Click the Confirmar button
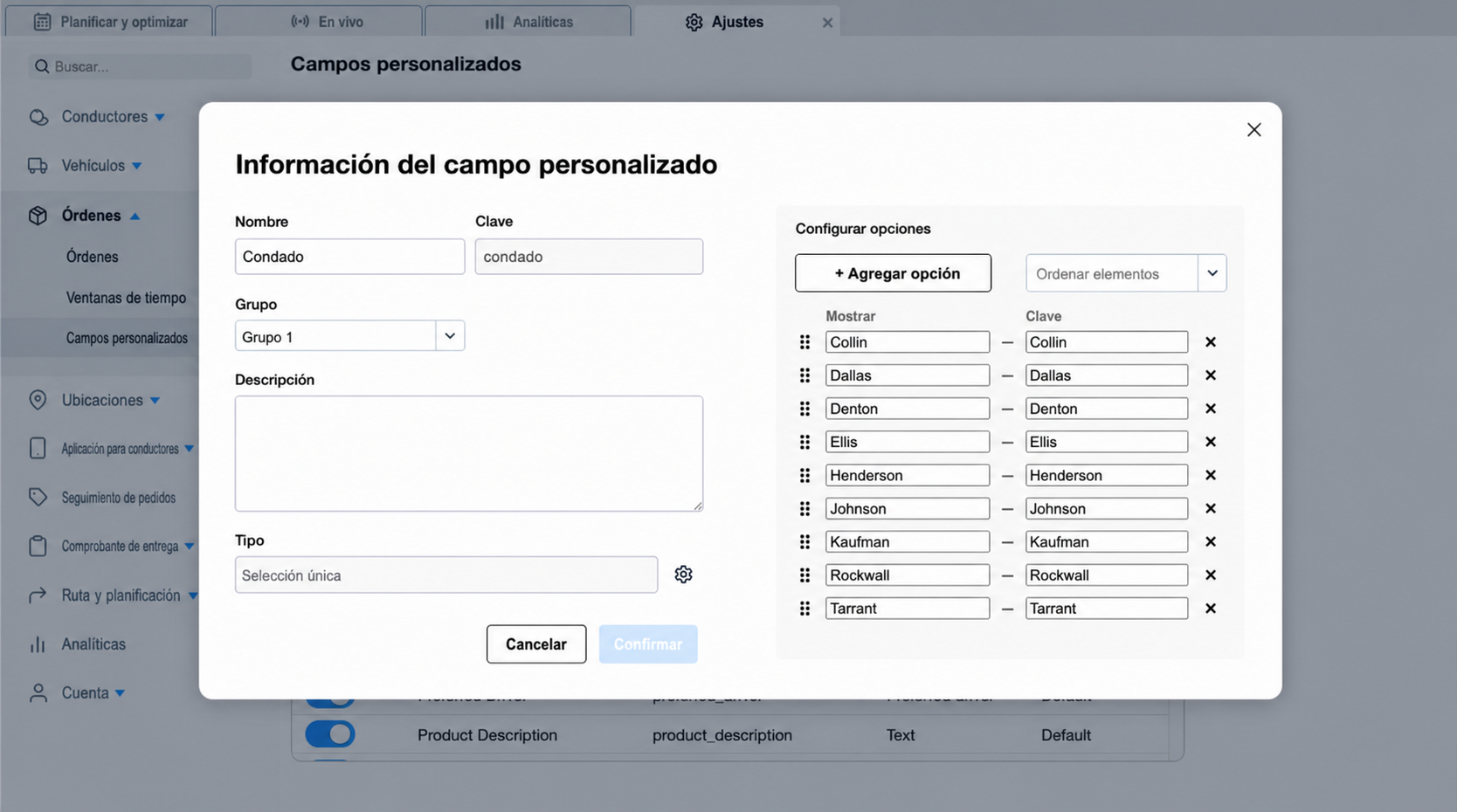Viewport: 1457px width, 812px height. point(648,644)
